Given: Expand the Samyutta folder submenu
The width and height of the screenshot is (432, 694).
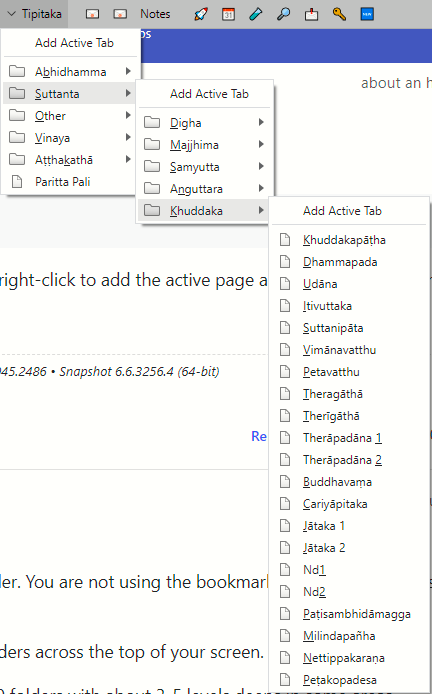Looking at the screenshot, I should [x=205, y=167].
